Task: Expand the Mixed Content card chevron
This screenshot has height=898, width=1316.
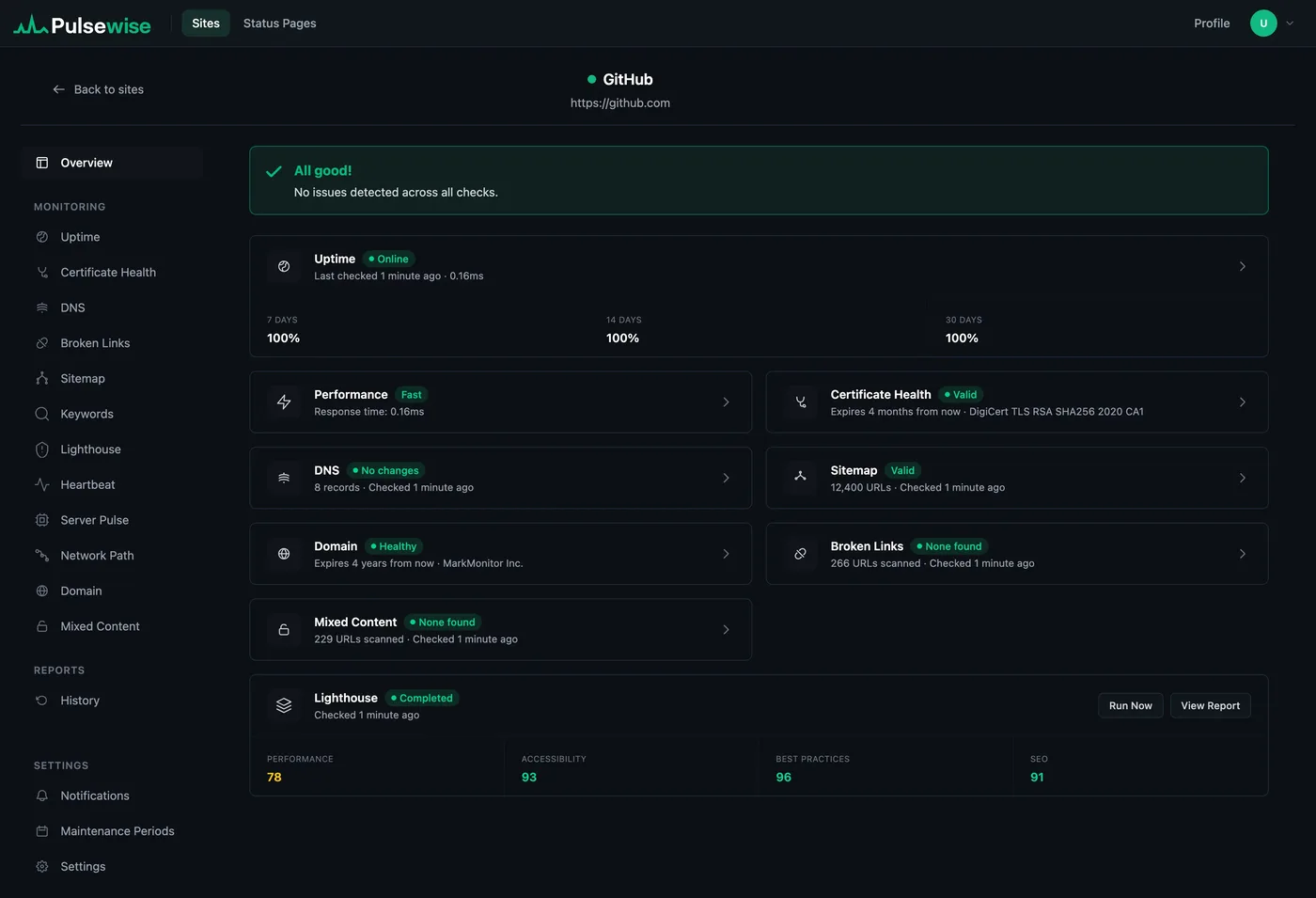Action: 726,630
